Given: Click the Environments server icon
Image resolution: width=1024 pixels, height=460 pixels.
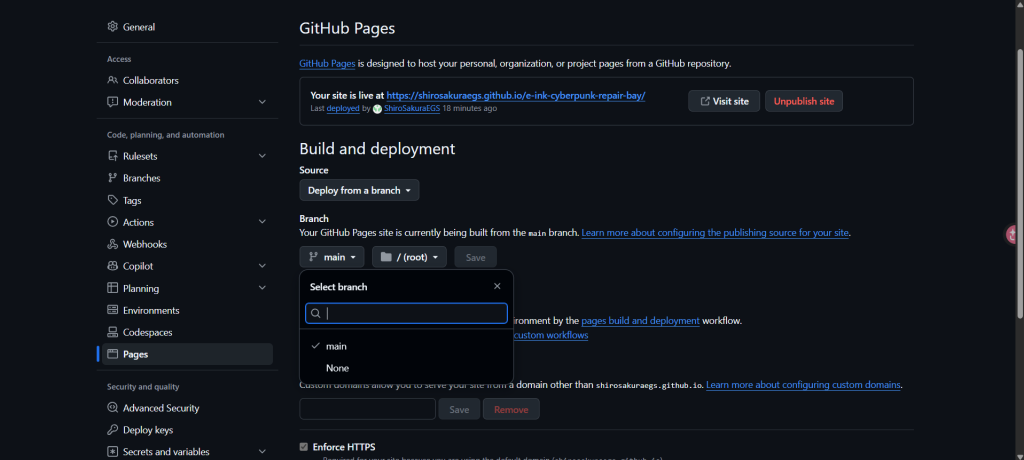Looking at the screenshot, I should 112,310.
